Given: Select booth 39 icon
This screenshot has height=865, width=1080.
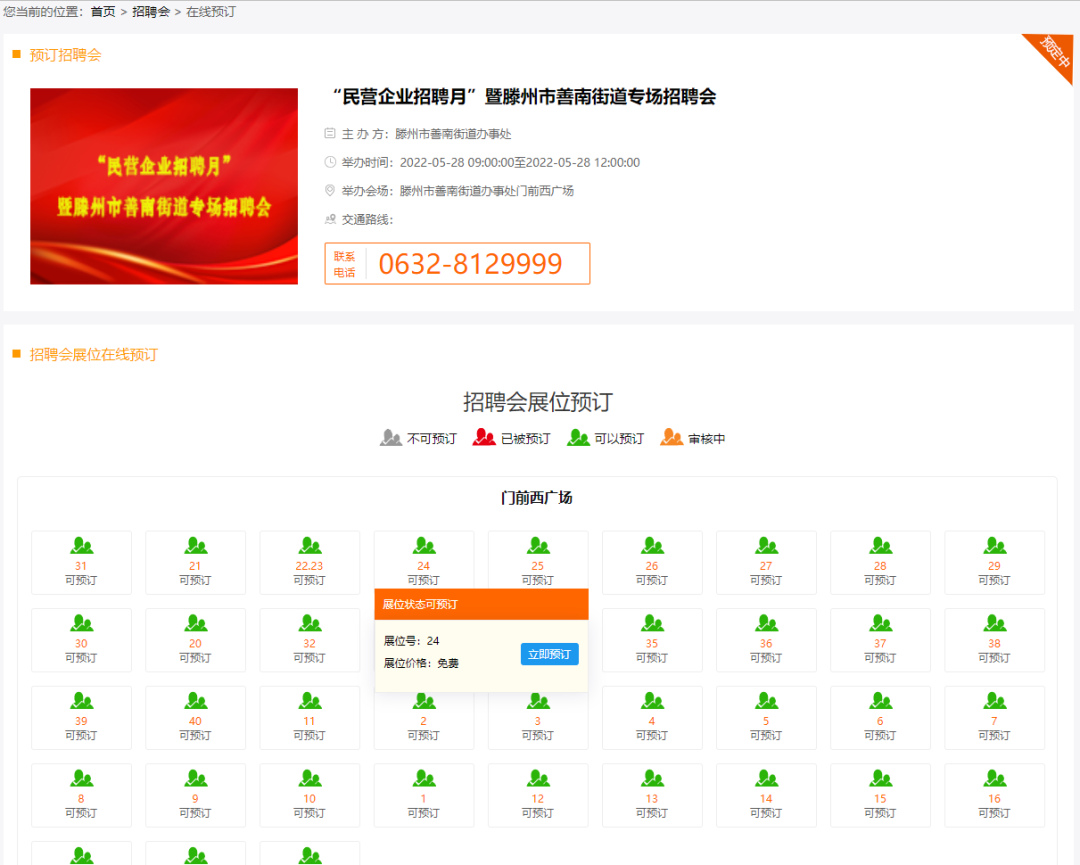Looking at the screenshot, I should click(x=81, y=701).
